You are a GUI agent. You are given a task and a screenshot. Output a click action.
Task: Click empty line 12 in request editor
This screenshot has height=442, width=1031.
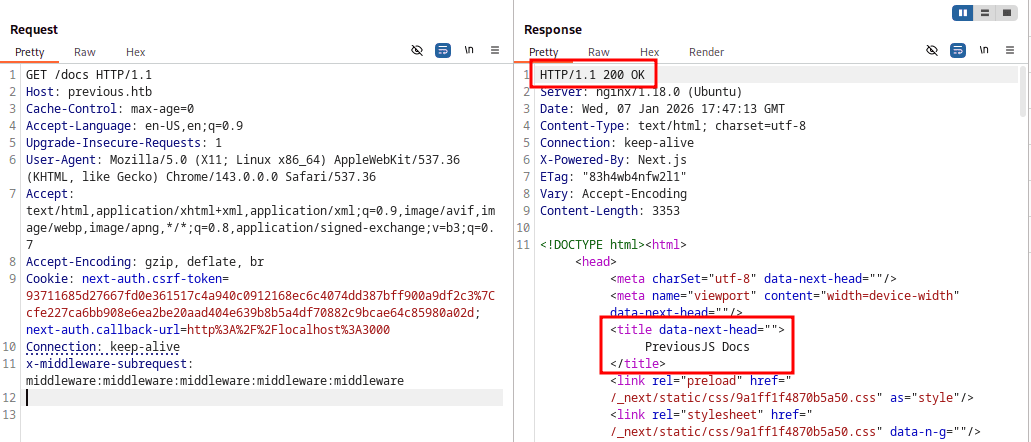coord(260,397)
